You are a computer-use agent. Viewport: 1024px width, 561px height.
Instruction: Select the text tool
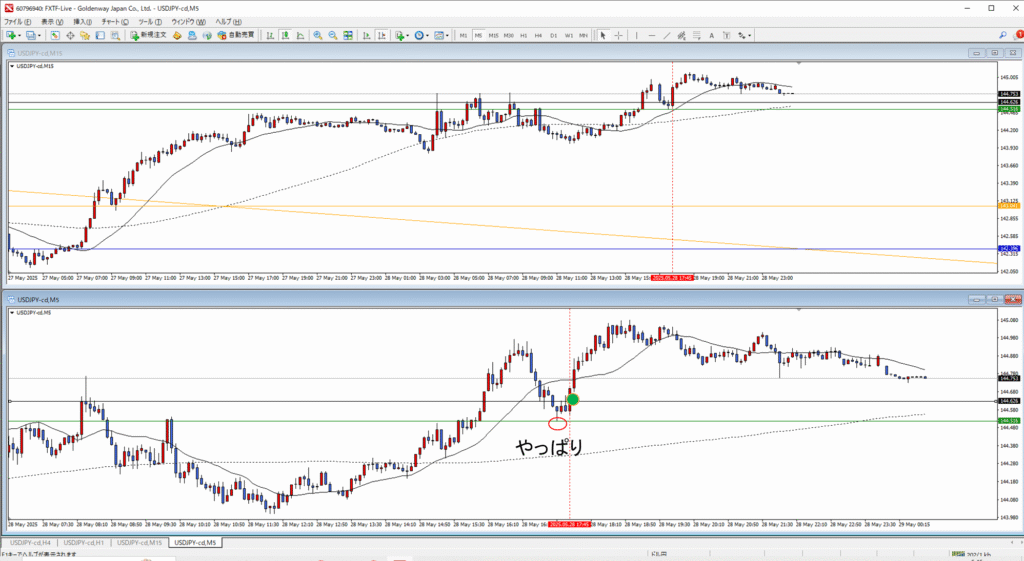tap(711, 35)
